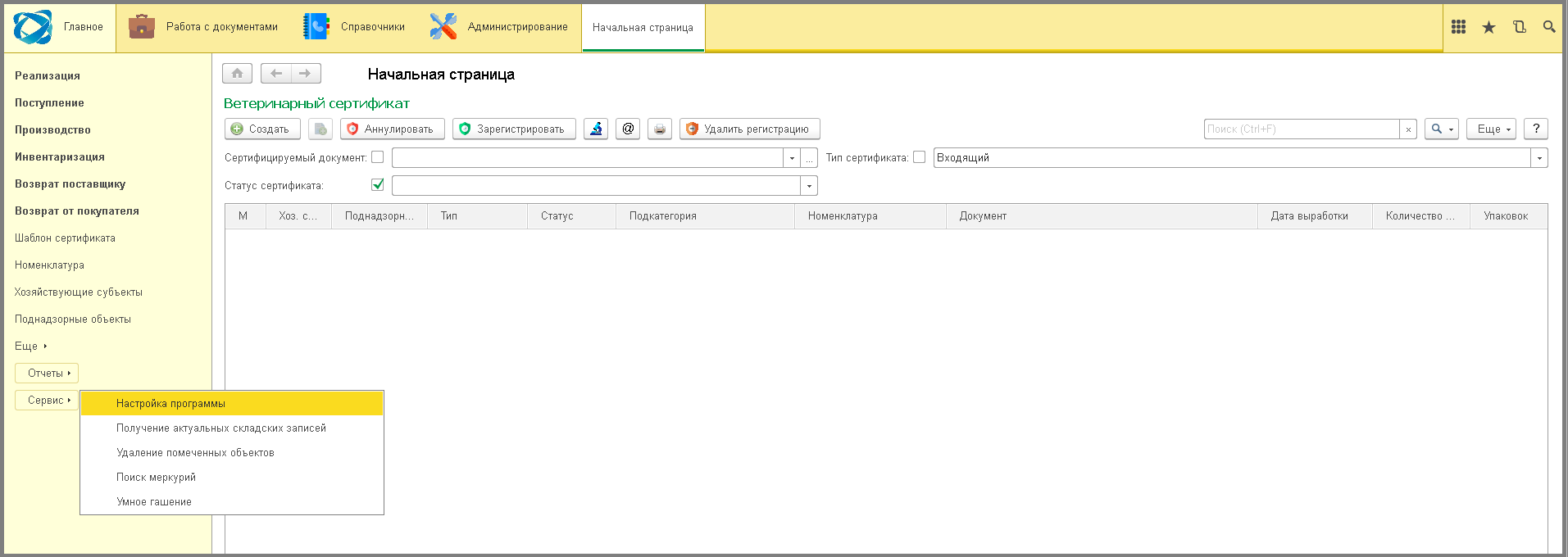This screenshot has height=557, width=1568.
Task: Uncheck Статус сертификата filter checkbox
Action: click(x=377, y=185)
